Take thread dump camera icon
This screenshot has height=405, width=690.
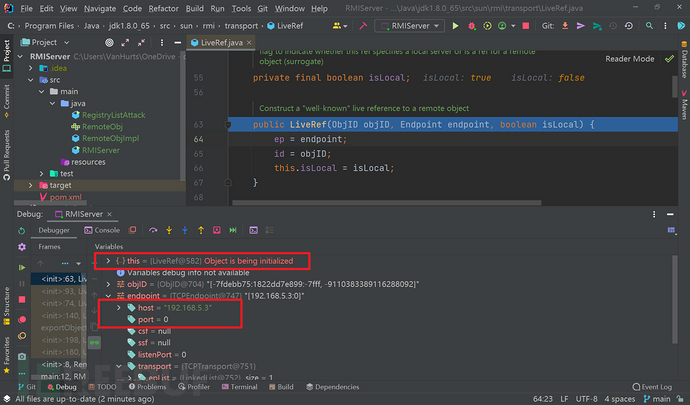[22, 357]
